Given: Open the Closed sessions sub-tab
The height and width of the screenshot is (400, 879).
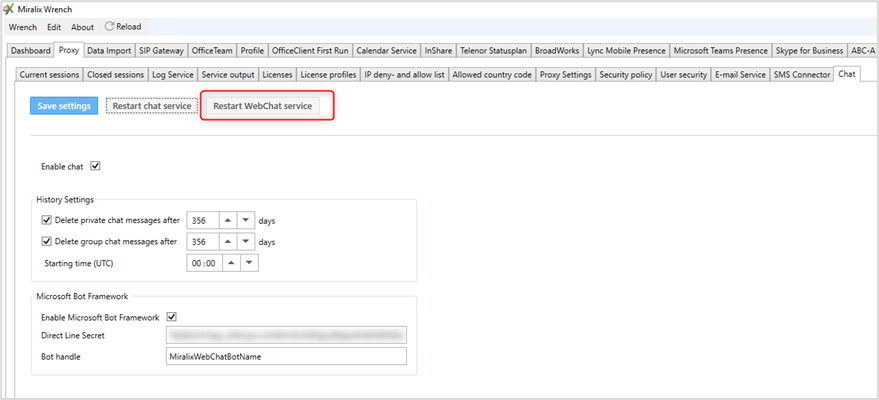Looking at the screenshot, I should coord(116,75).
